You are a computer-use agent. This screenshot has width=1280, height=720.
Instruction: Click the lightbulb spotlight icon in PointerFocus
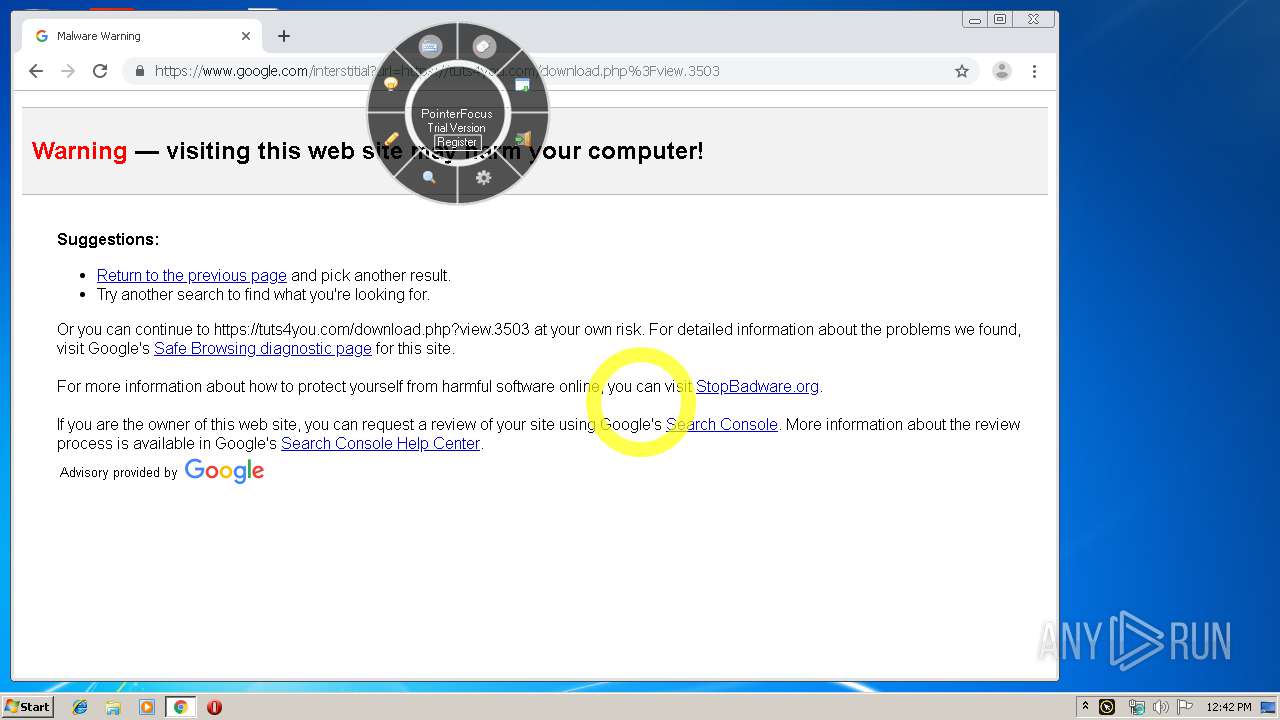[x=391, y=85]
